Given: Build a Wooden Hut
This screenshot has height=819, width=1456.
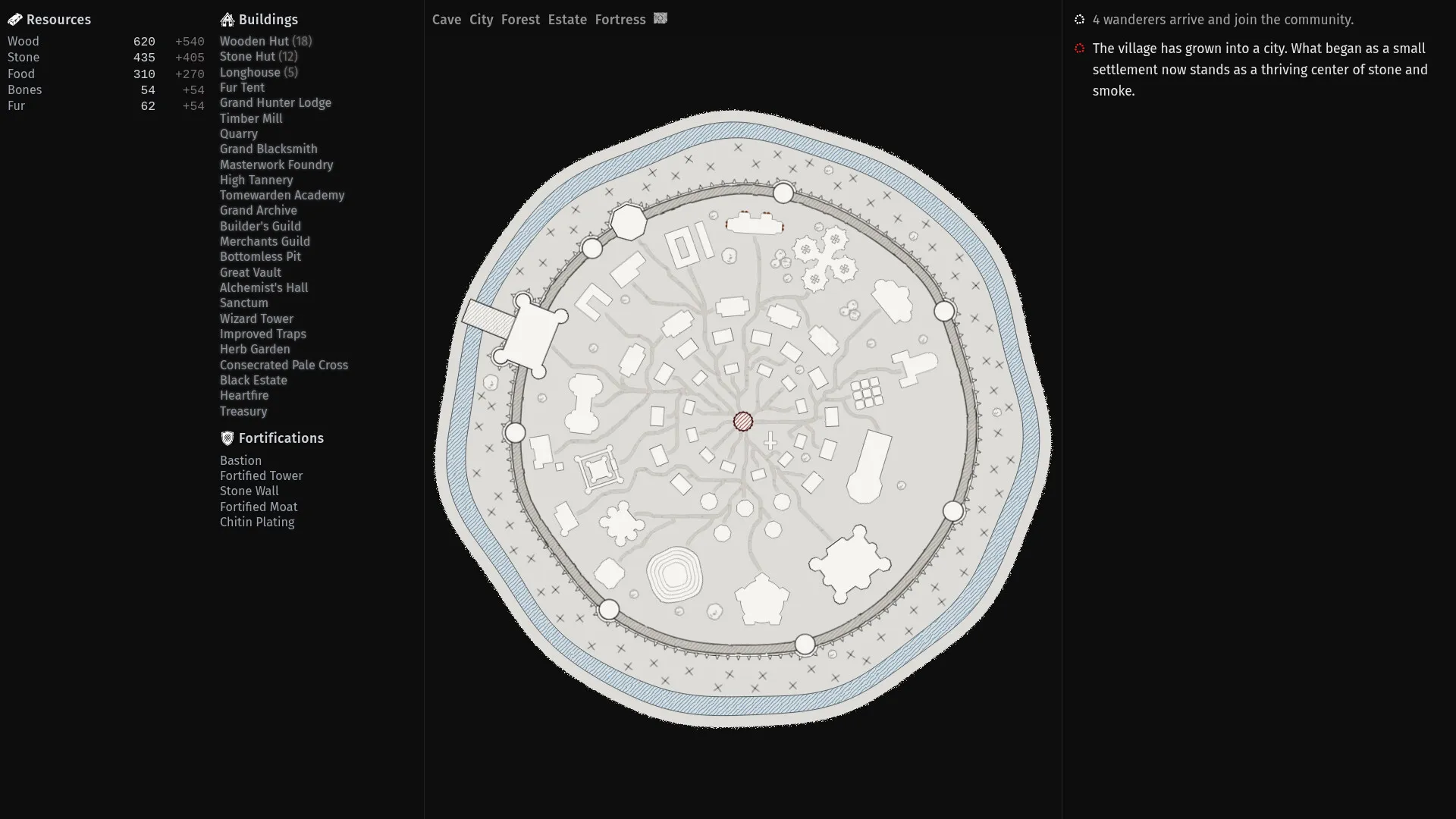Looking at the screenshot, I should (265, 41).
